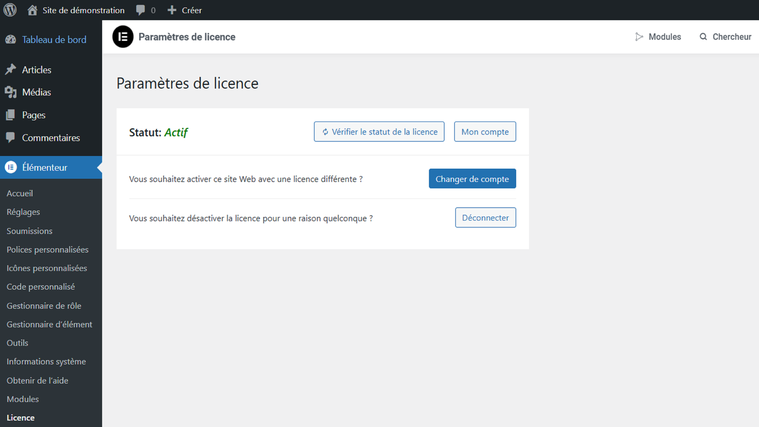Image resolution: width=759 pixels, height=427 pixels.
Task: Click the 'désactiver la licence' question text
Action: click(x=251, y=218)
